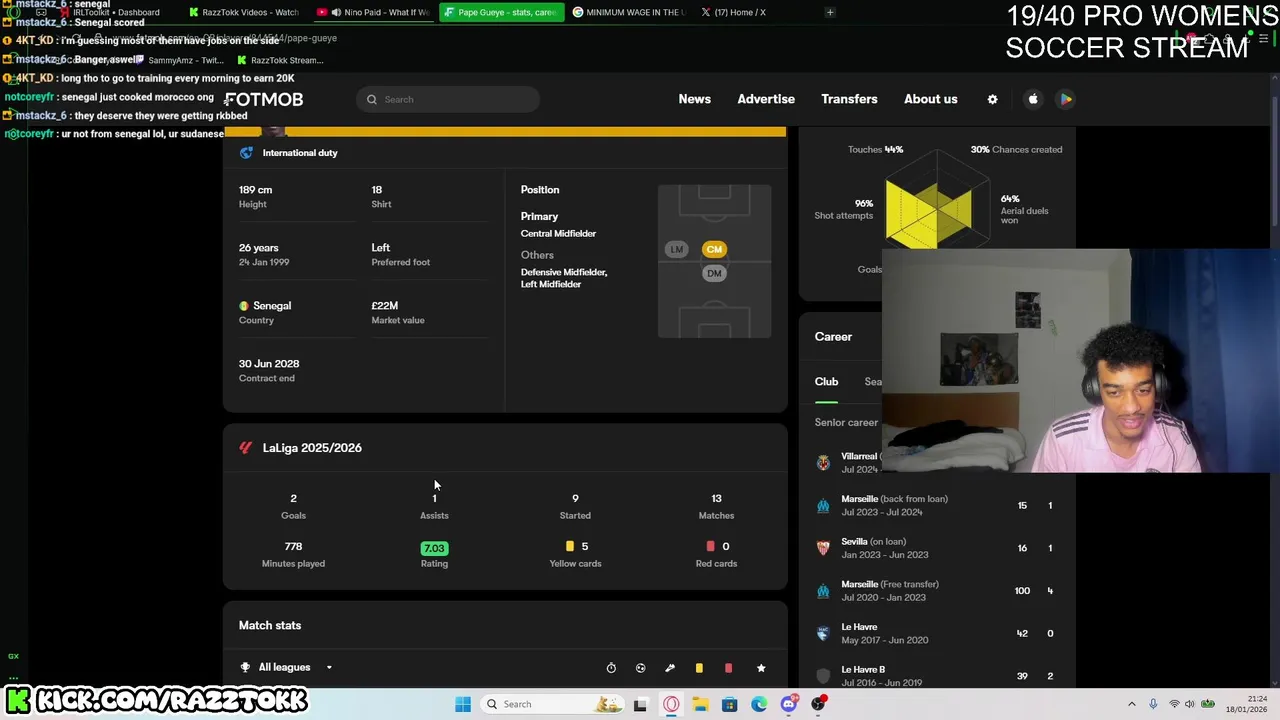Expand the All leagues dropdown

(x=287, y=667)
